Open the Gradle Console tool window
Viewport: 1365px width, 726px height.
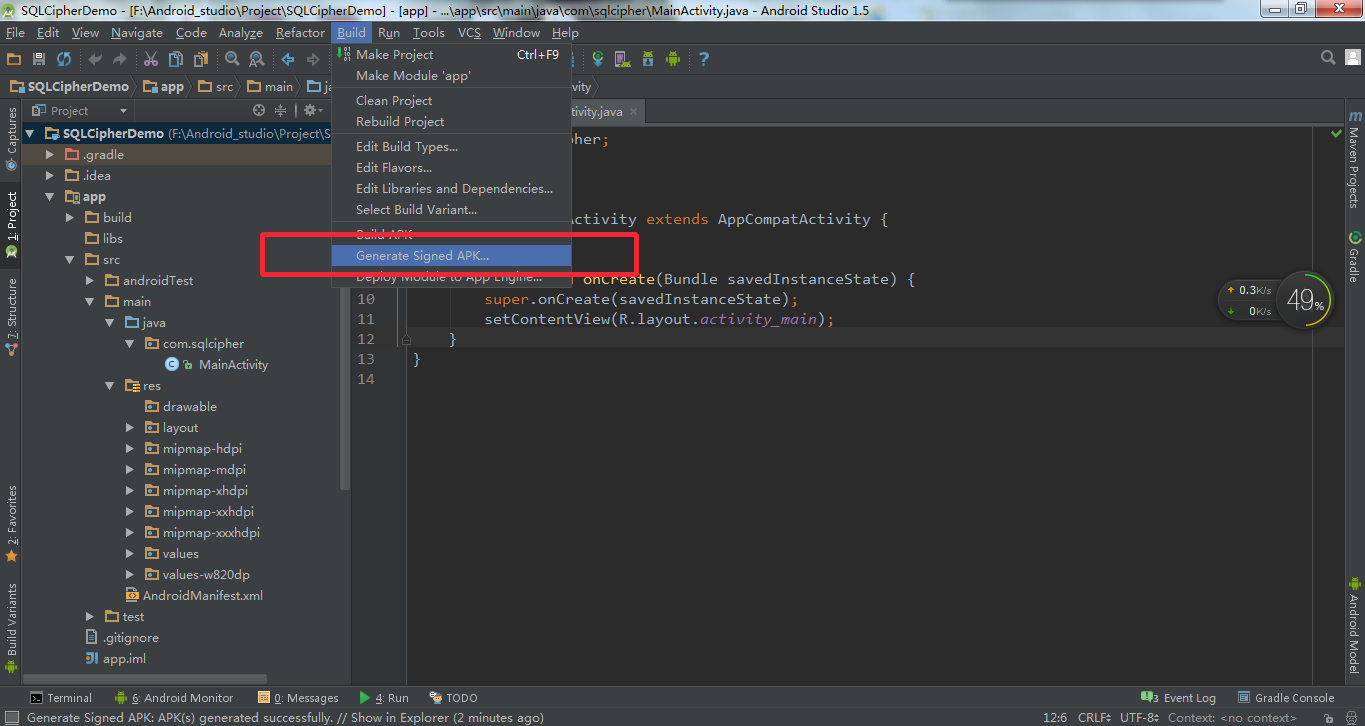click(x=1286, y=698)
